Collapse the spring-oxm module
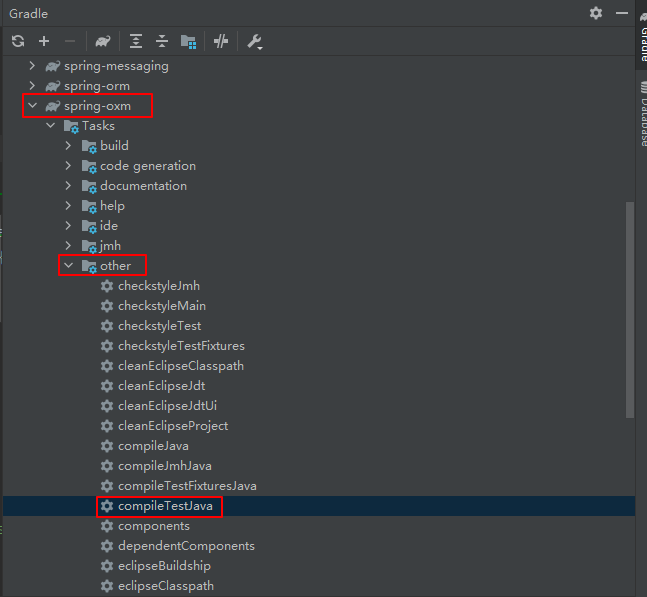The height and width of the screenshot is (597, 647). click(32, 106)
